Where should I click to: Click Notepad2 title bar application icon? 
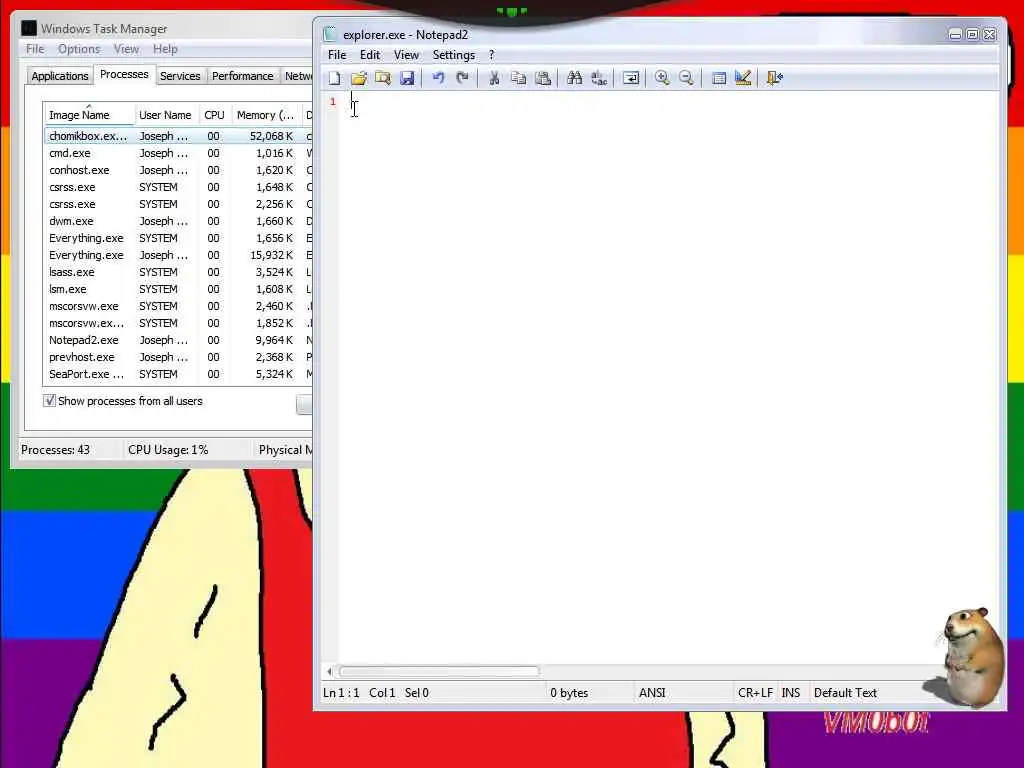330,35
